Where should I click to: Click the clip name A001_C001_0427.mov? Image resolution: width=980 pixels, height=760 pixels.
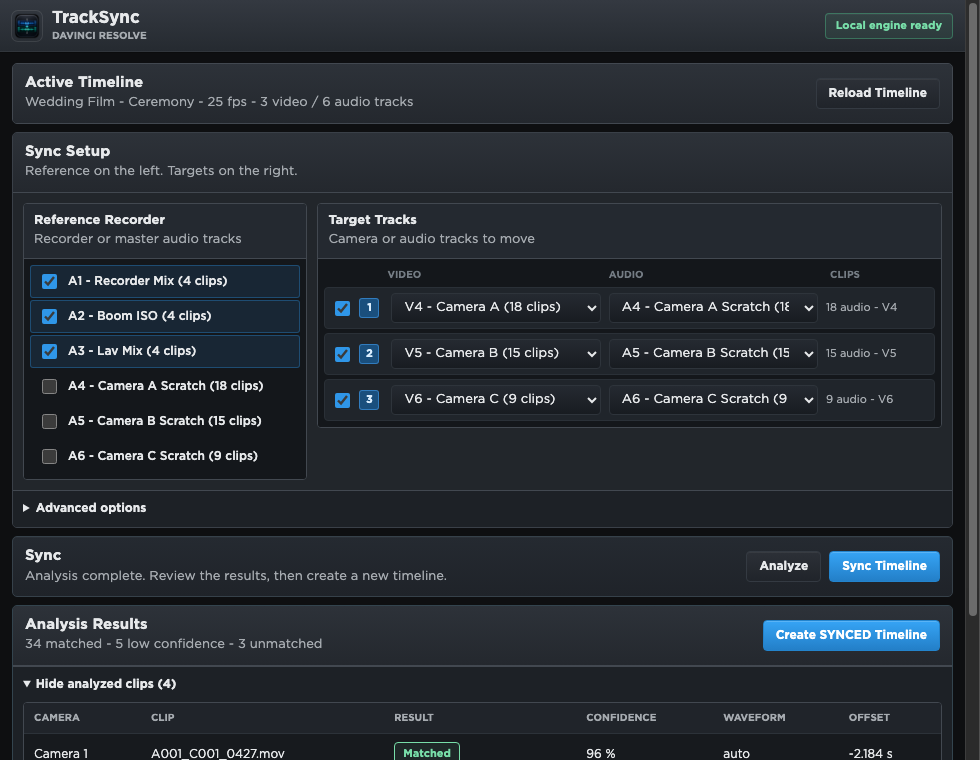click(x=218, y=753)
